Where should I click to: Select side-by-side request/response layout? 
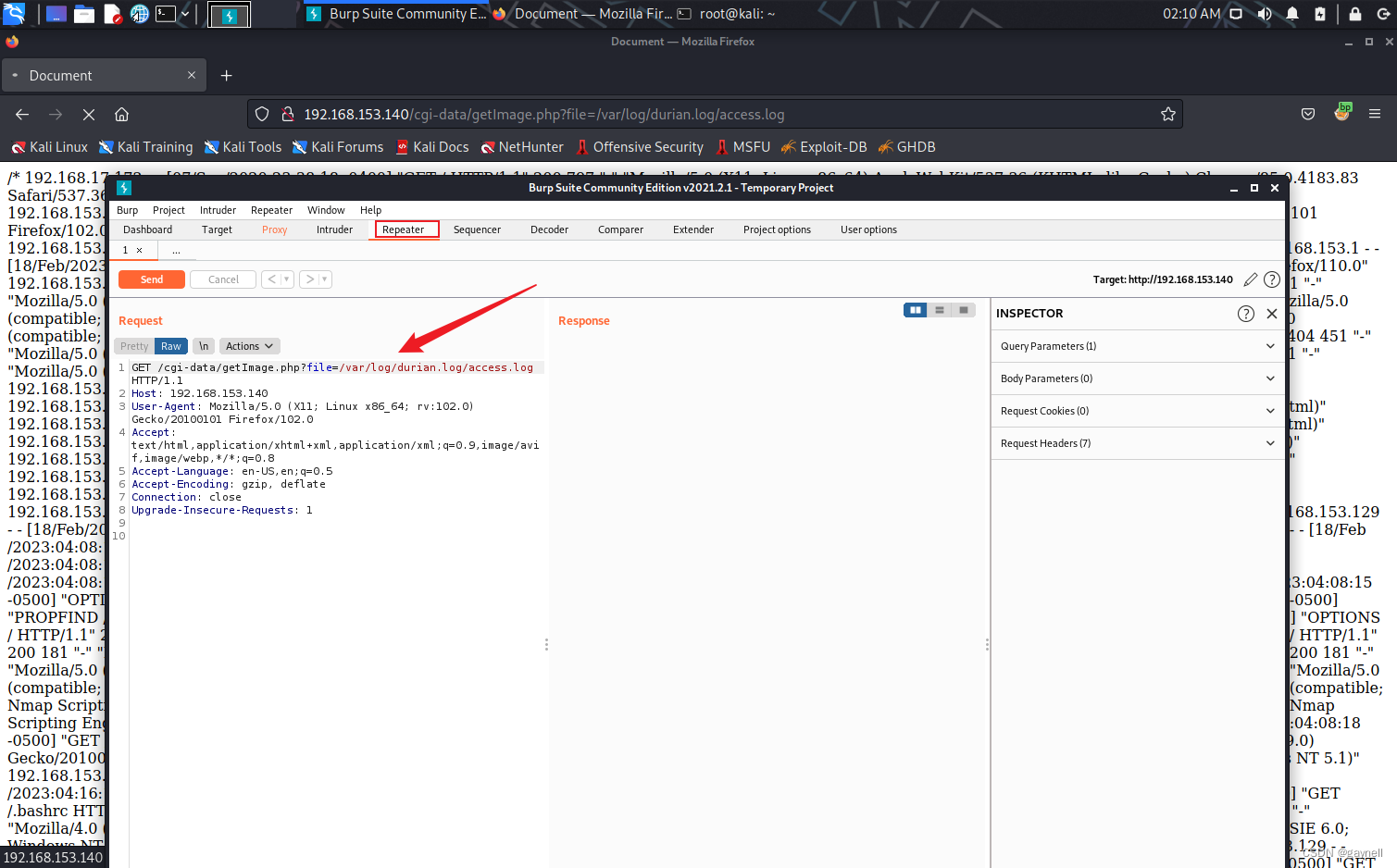click(x=915, y=310)
